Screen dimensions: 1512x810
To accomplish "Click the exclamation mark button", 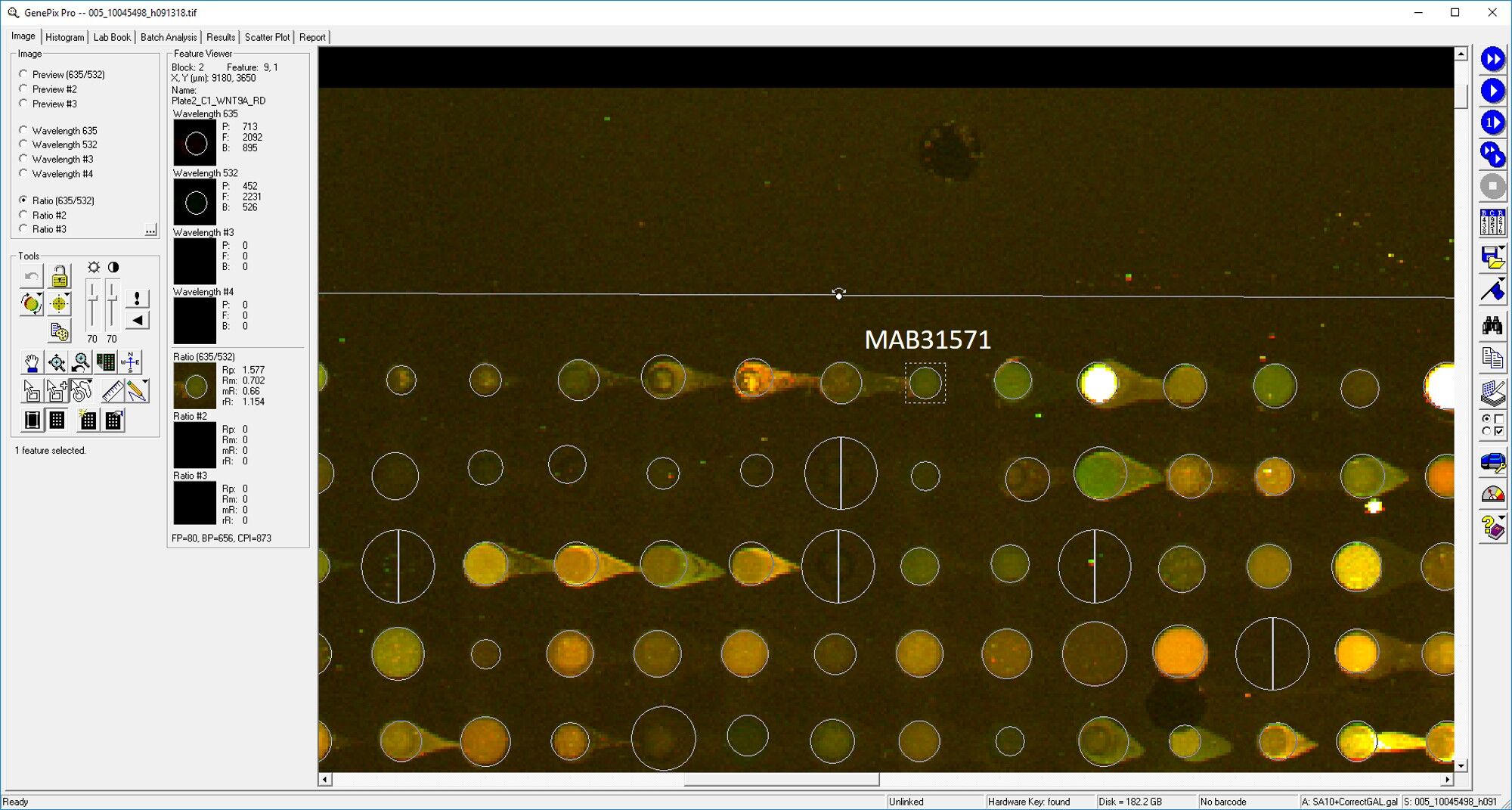I will point(137,299).
